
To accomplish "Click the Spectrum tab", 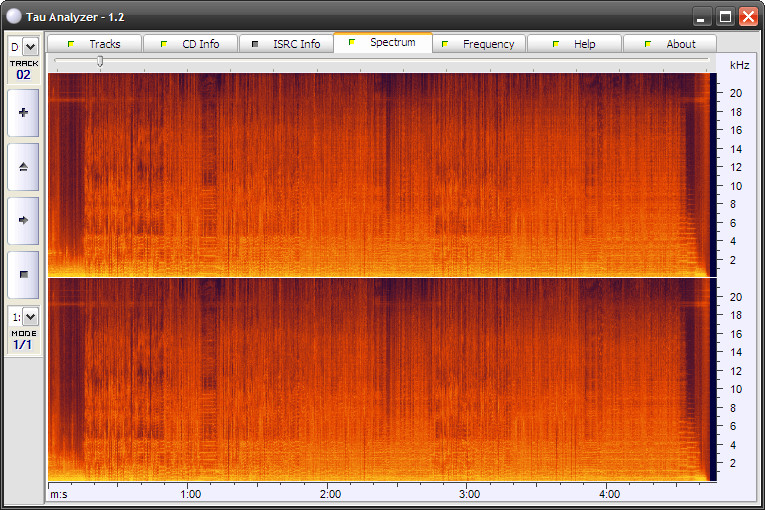I will [383, 43].
